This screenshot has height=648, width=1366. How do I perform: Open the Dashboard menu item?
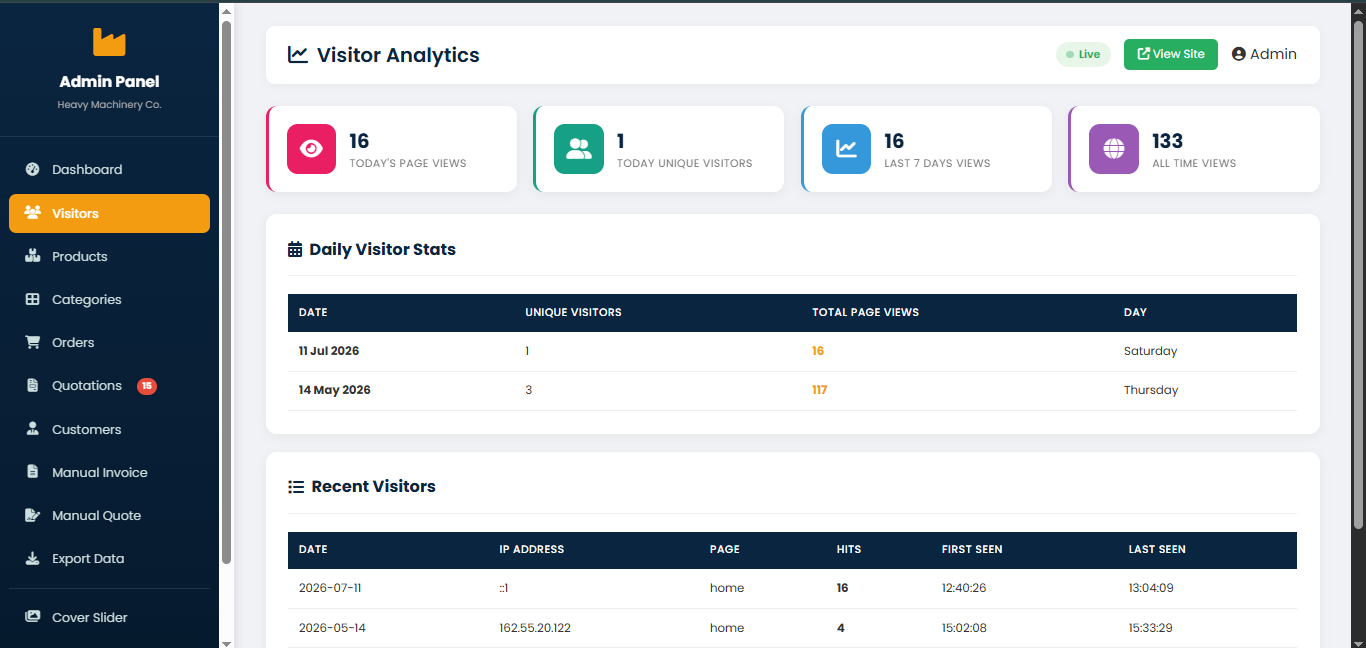[109, 169]
